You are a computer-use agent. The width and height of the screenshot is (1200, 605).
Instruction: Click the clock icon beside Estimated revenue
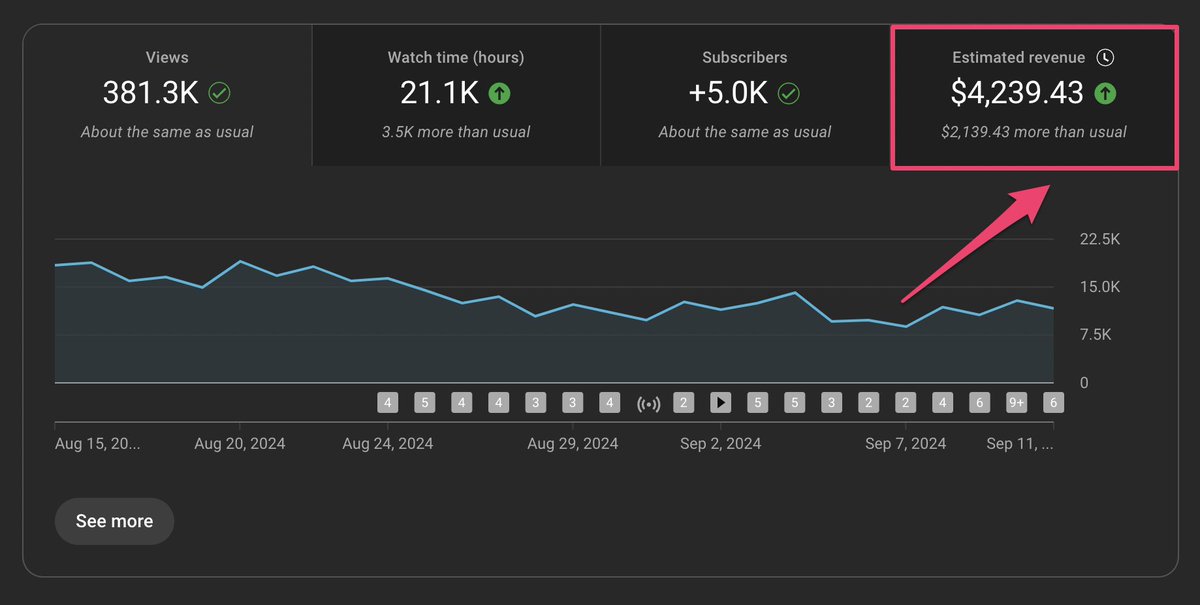(x=1105, y=57)
